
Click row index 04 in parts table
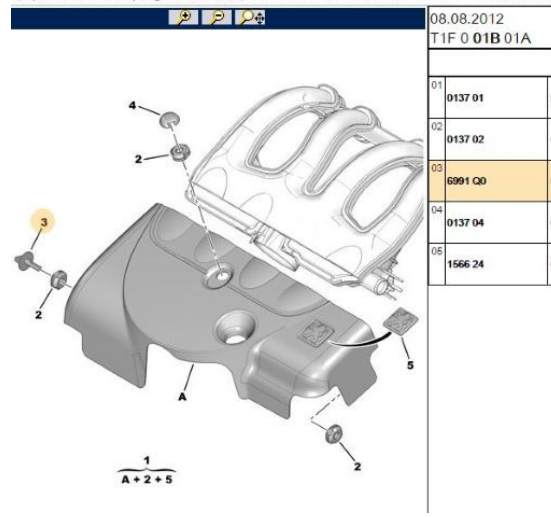436,210
